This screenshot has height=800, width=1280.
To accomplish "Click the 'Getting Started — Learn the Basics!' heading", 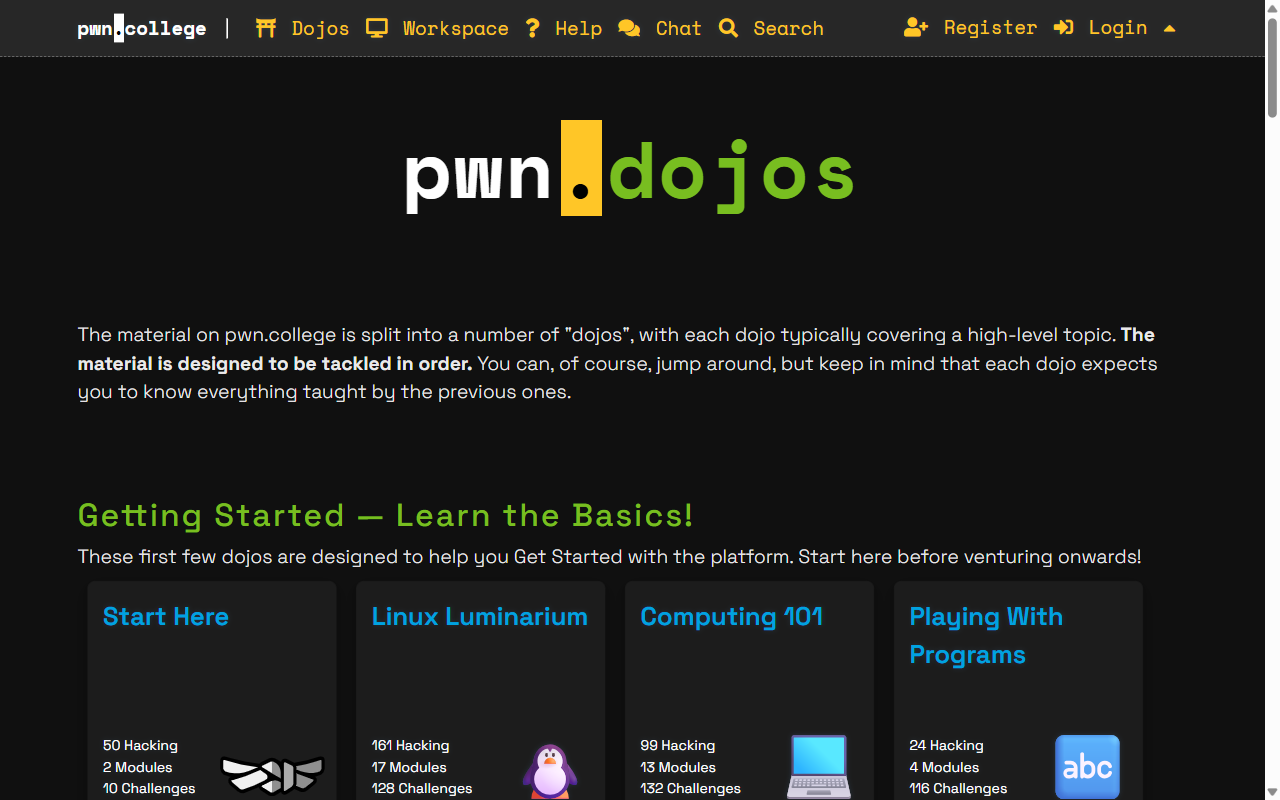I will (385, 516).
